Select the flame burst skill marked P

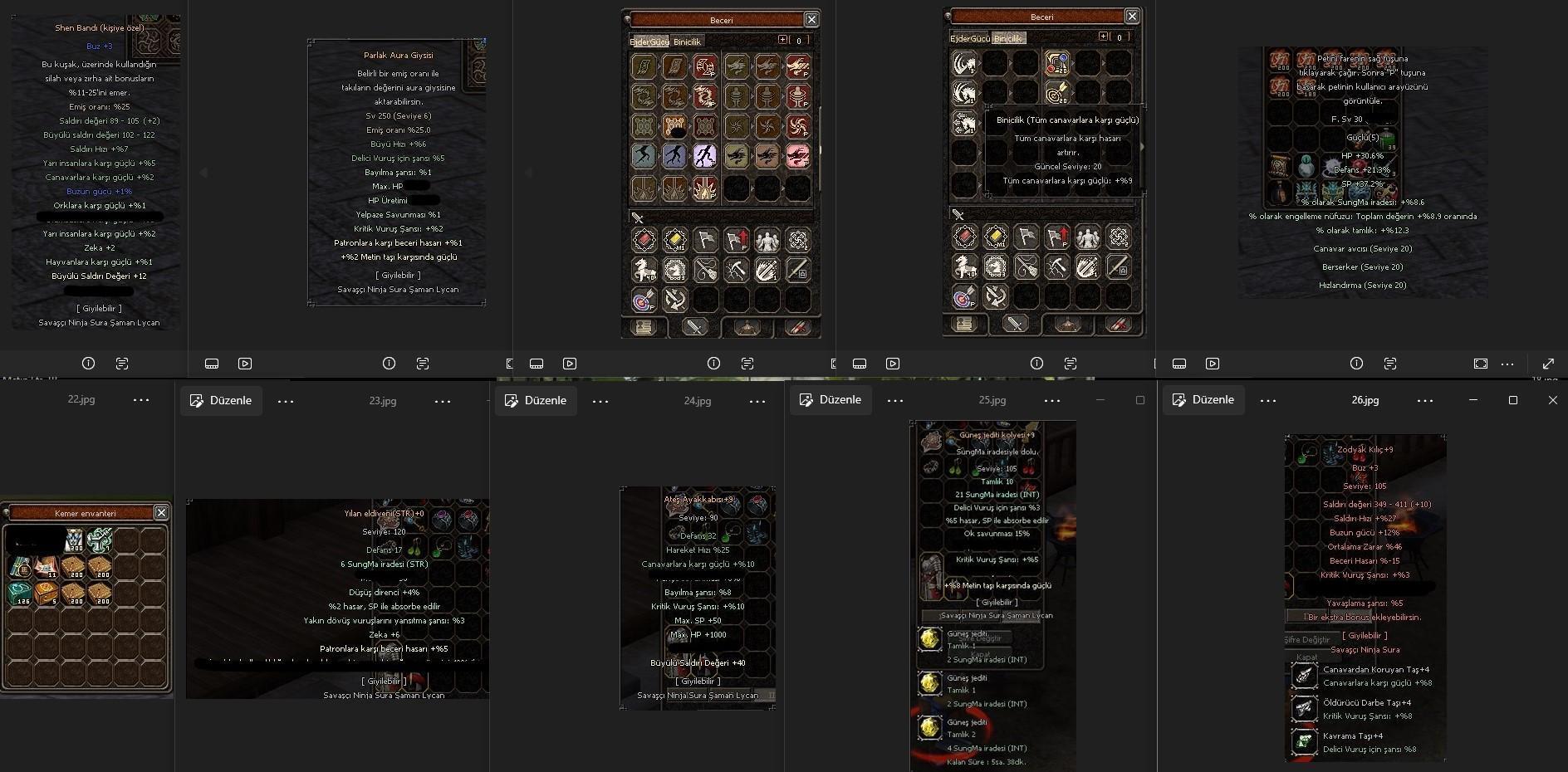[x=705, y=189]
